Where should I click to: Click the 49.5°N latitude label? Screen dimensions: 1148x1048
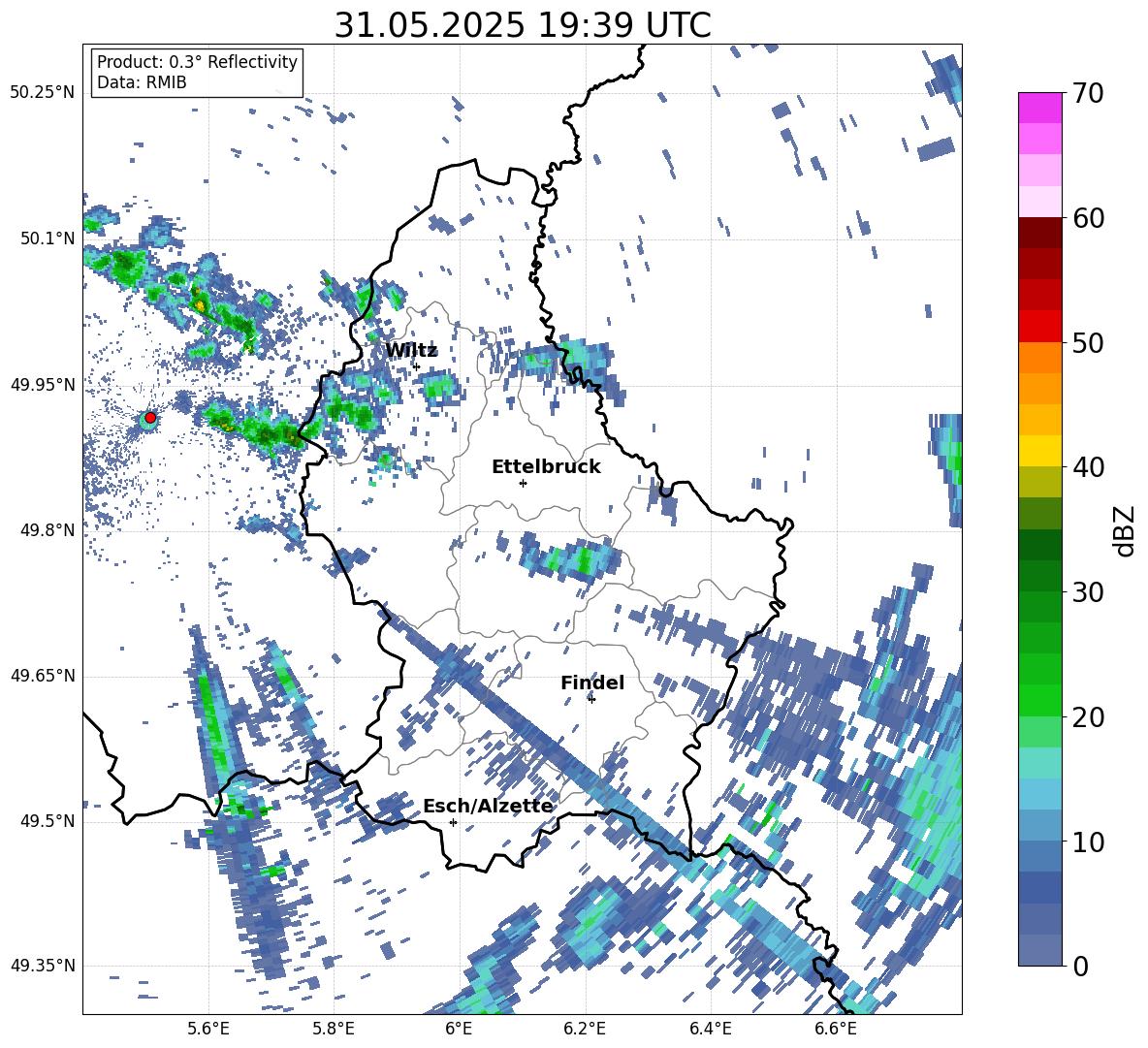[47, 820]
